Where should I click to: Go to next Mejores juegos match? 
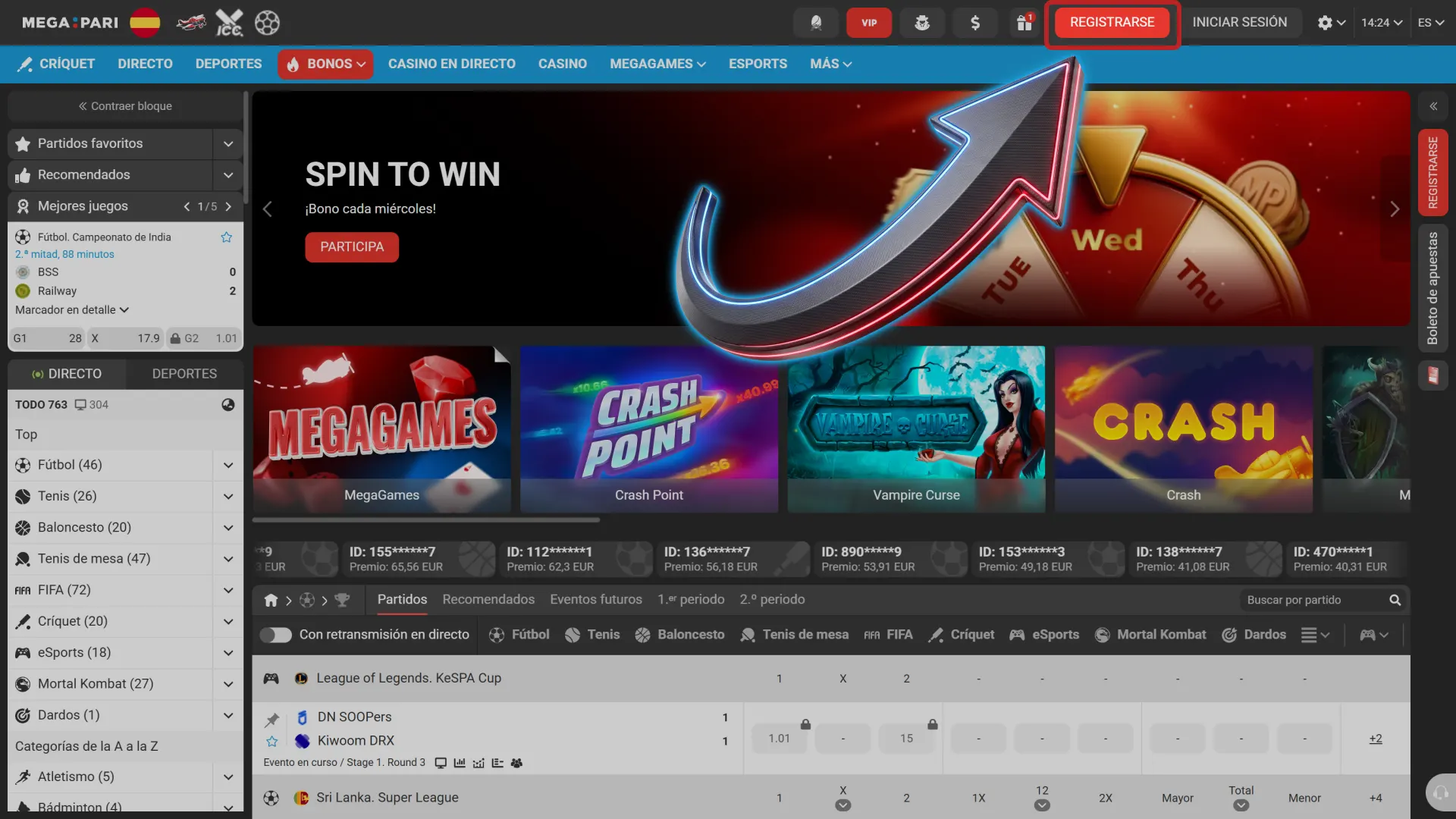[228, 206]
